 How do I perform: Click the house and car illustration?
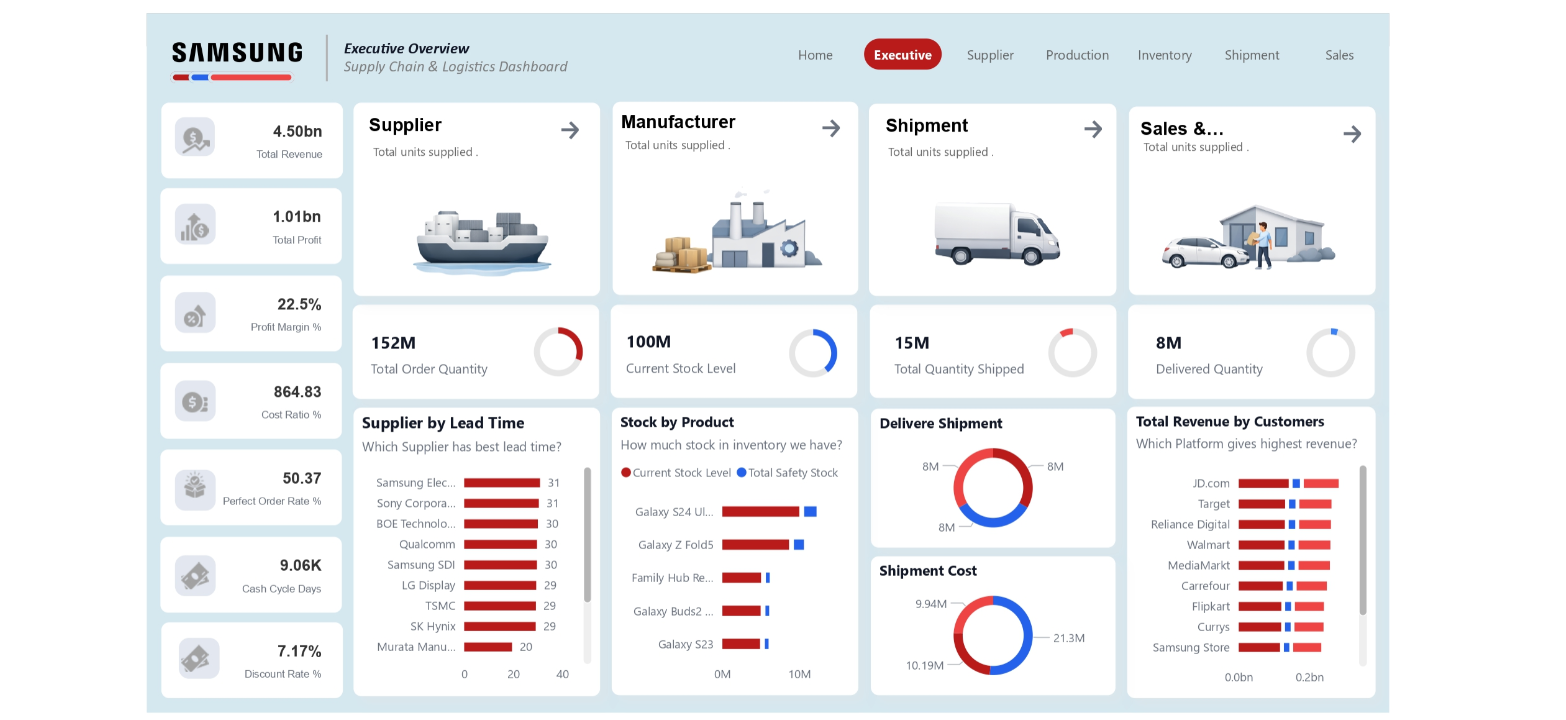[1248, 237]
